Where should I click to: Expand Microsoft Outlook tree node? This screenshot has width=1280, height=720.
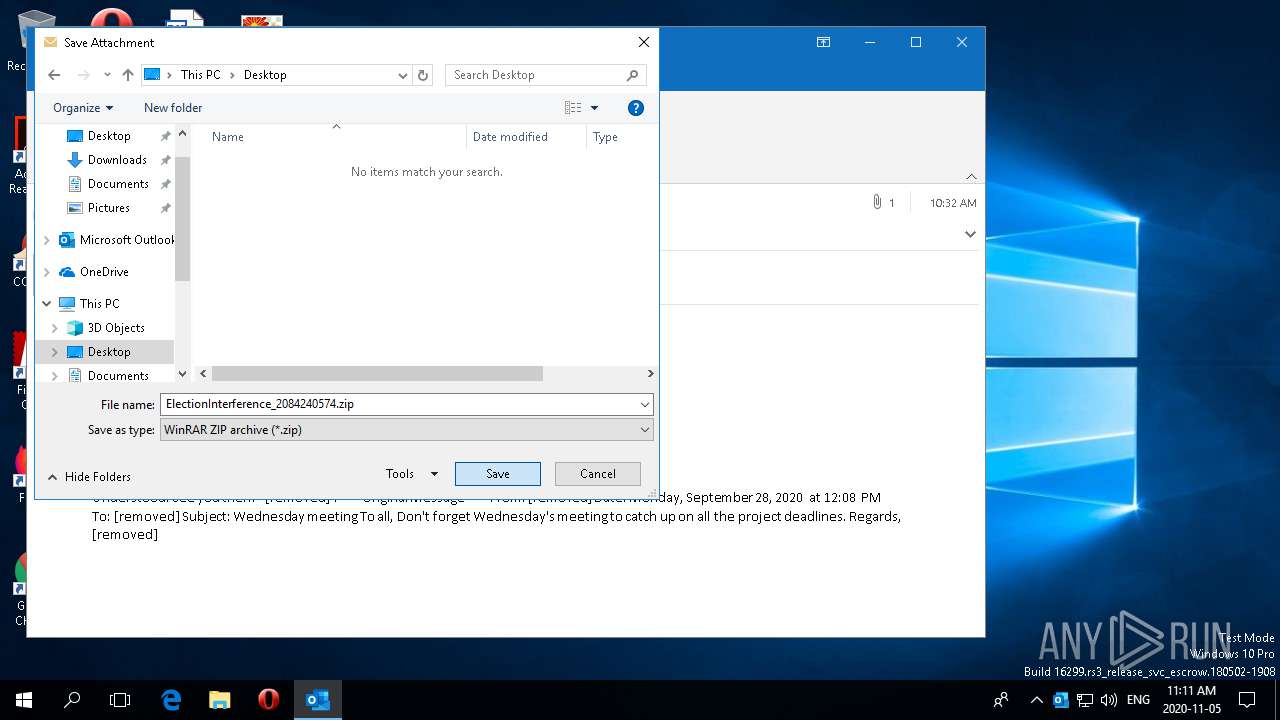pos(46,240)
